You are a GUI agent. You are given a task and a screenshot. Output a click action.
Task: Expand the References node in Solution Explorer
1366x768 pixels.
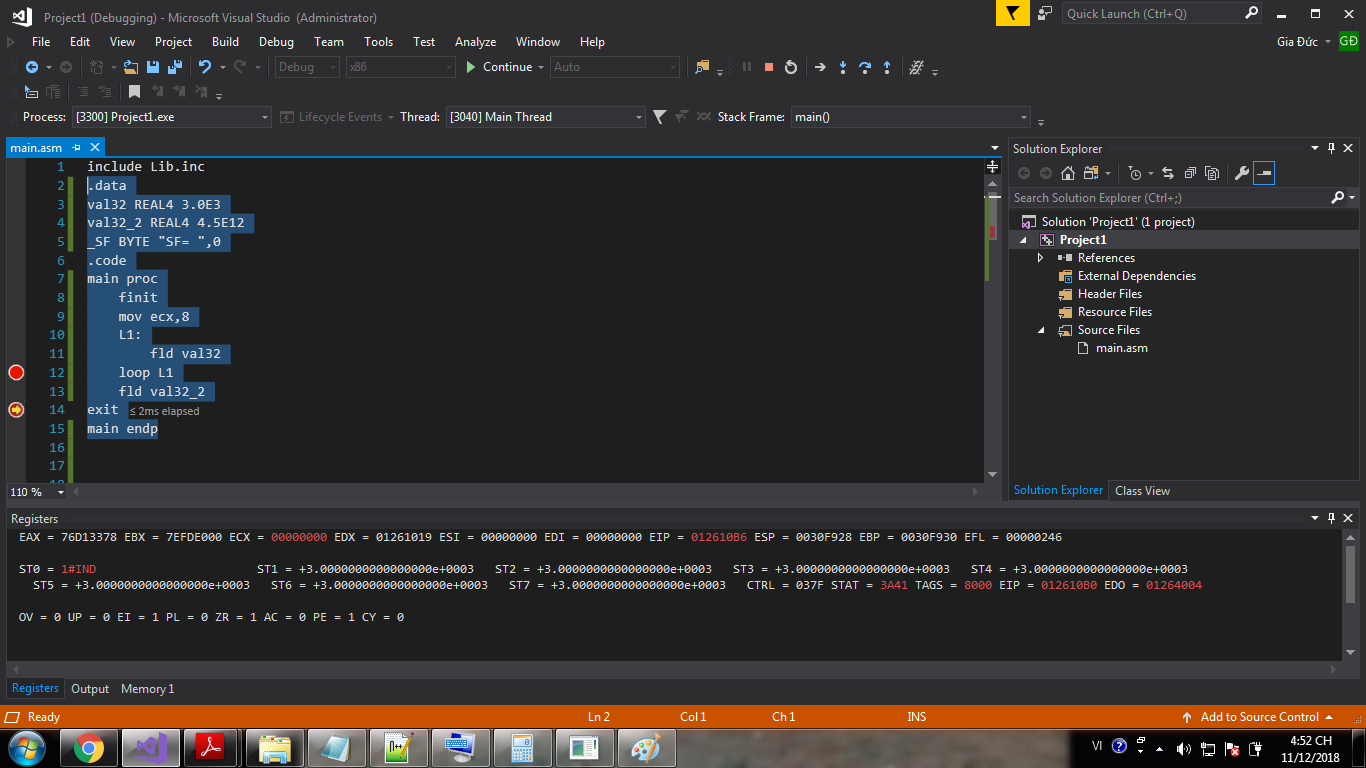[1041, 258]
